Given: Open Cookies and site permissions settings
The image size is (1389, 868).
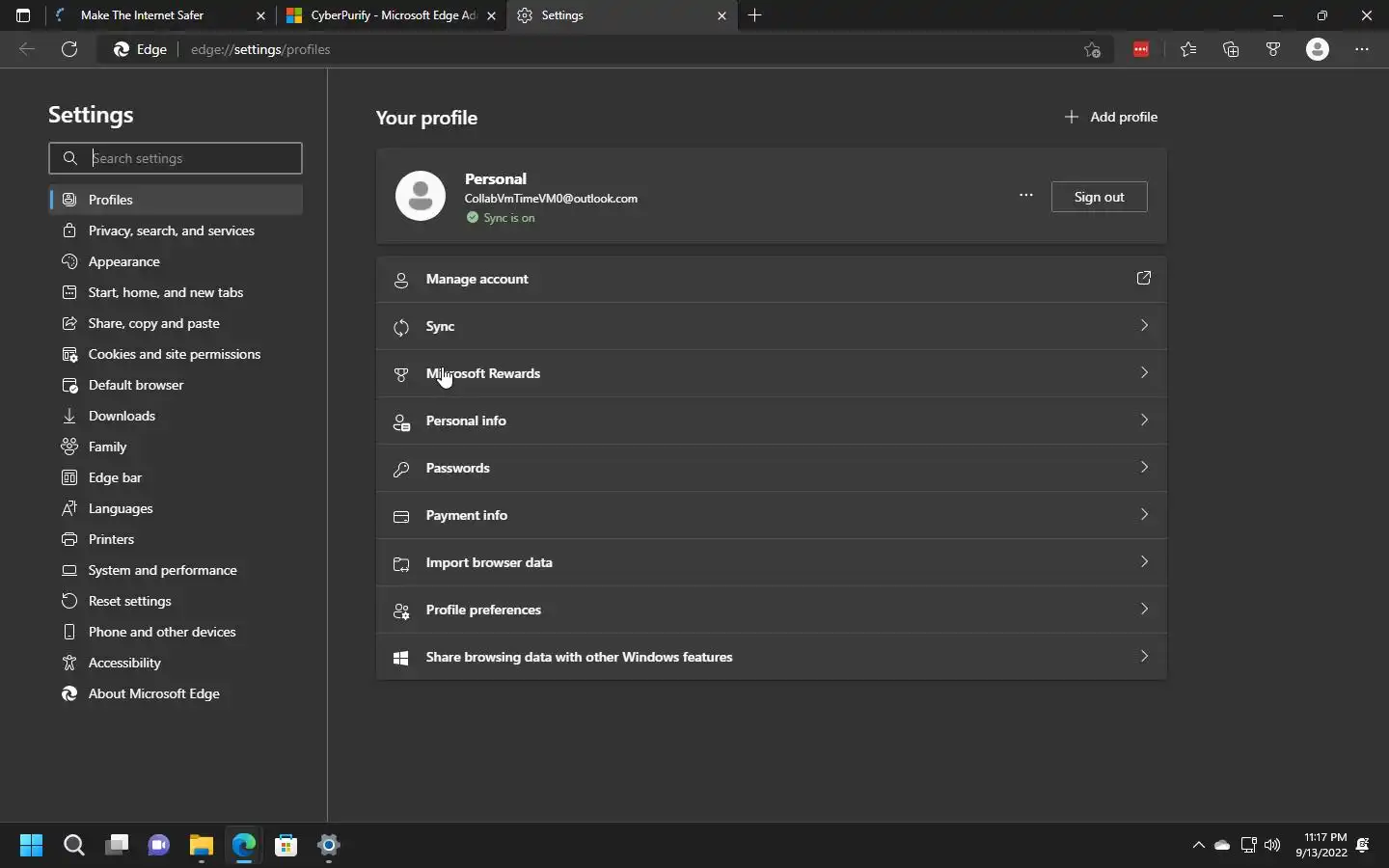Looking at the screenshot, I should tap(176, 354).
